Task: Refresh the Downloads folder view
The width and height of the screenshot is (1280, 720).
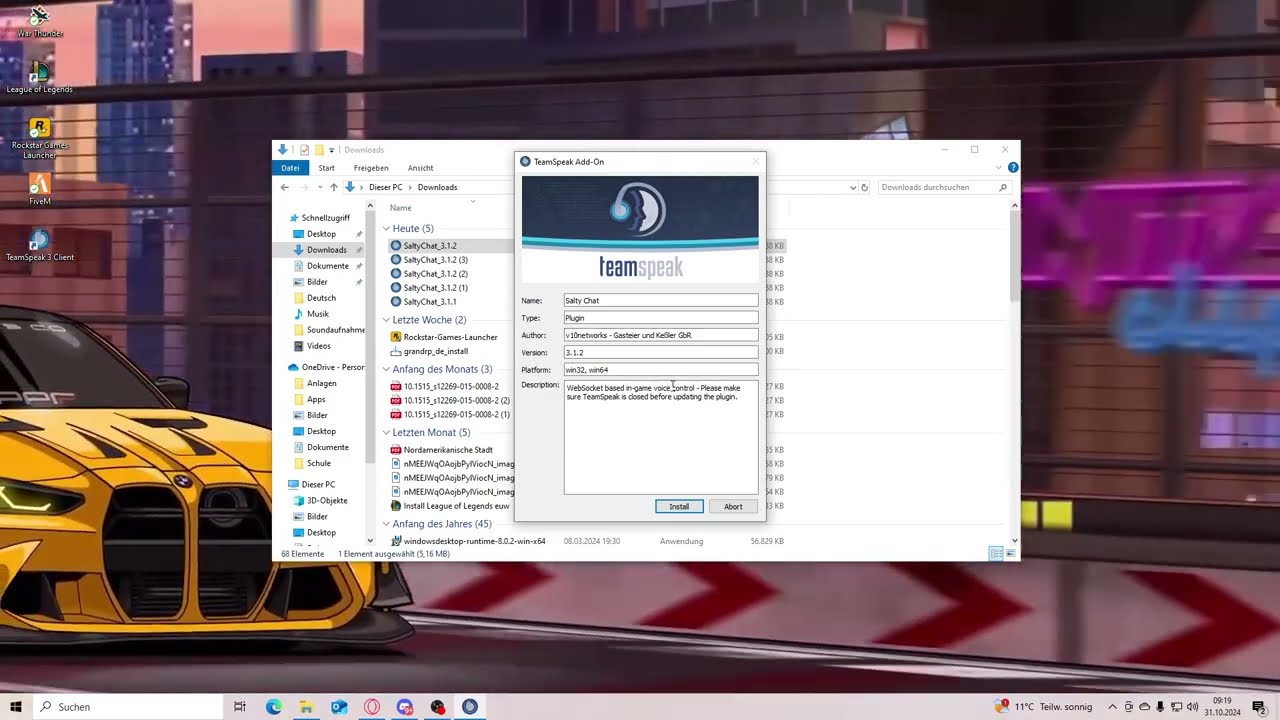Action: [x=864, y=187]
